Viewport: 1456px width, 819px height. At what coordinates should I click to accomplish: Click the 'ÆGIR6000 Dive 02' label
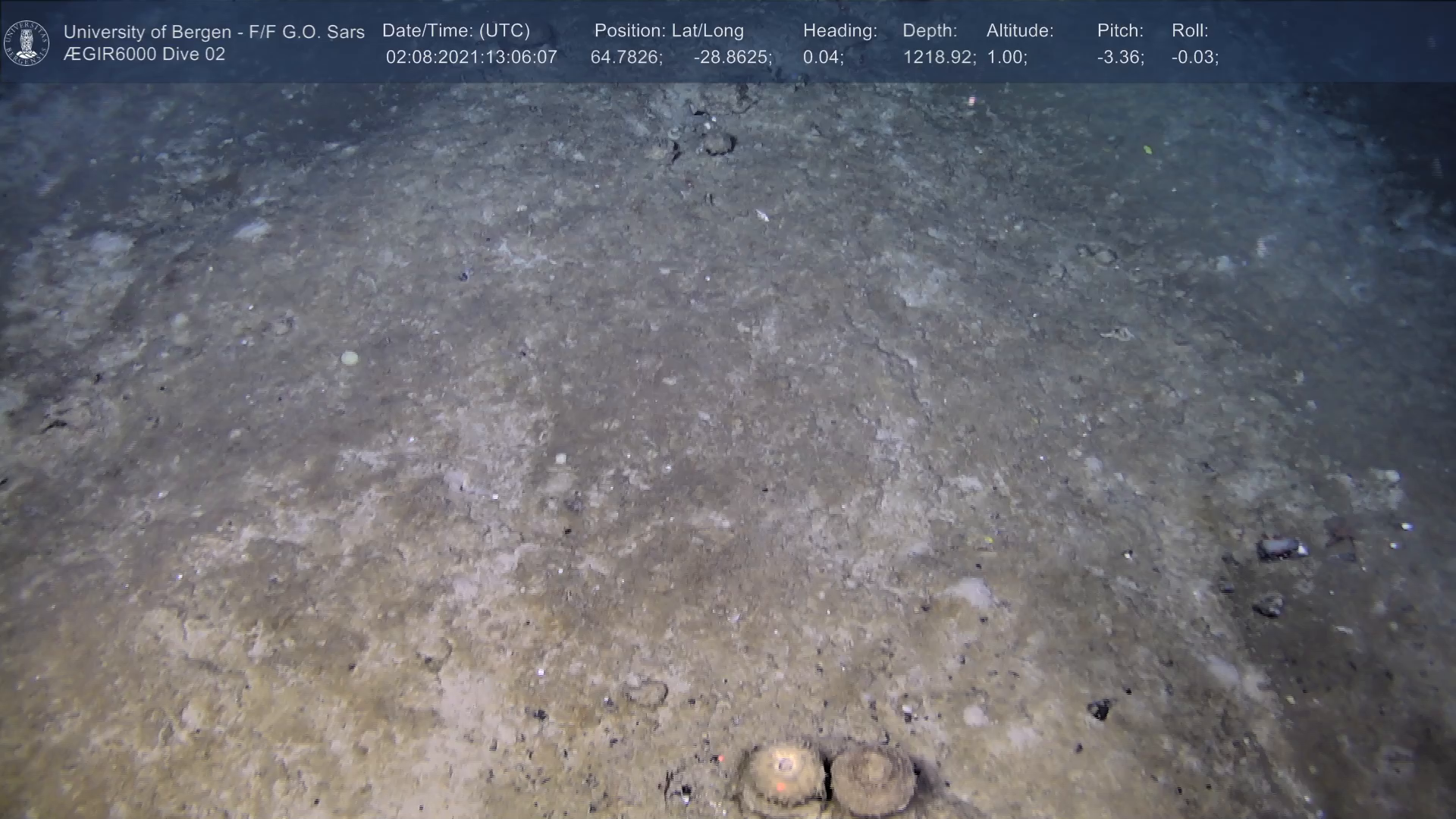point(144,55)
